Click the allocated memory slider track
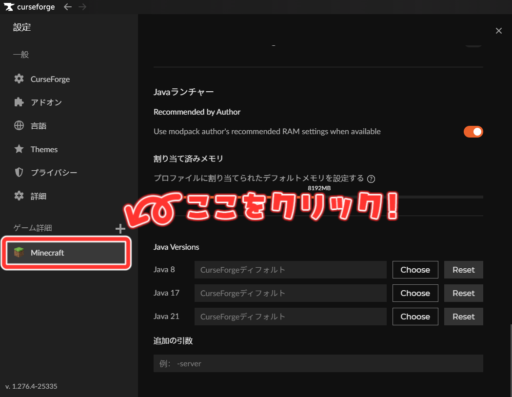Screen dimensions: 512x397 coord(318,197)
